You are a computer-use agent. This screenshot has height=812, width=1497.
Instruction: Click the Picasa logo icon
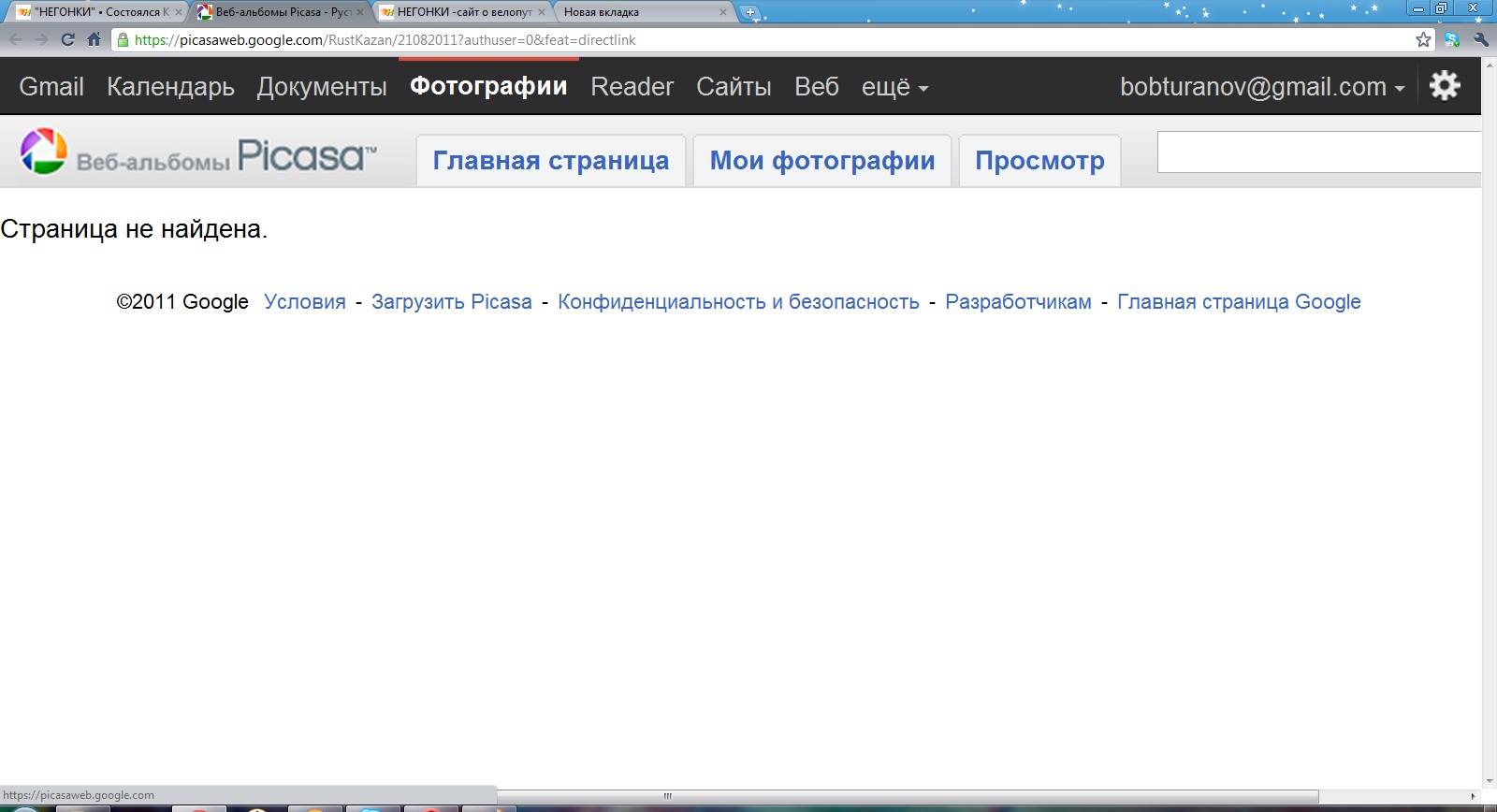43,152
